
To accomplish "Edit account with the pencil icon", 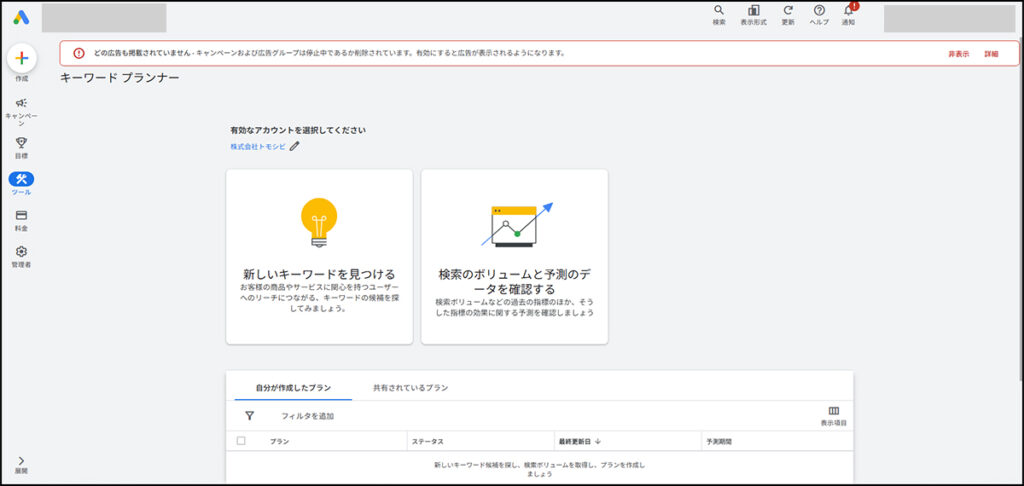I will 295,147.
